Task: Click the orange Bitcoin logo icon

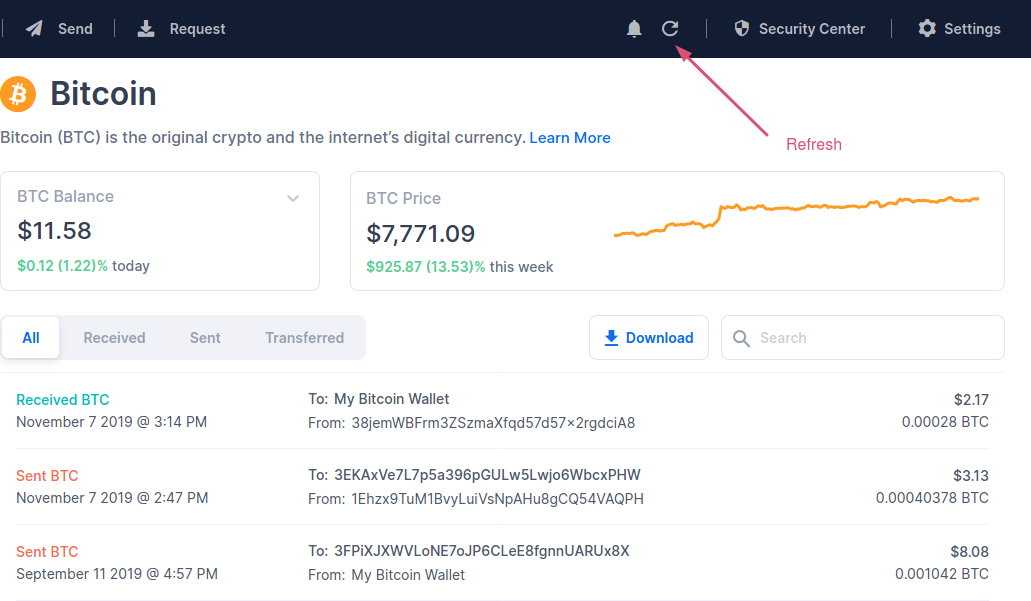Action: [x=18, y=93]
